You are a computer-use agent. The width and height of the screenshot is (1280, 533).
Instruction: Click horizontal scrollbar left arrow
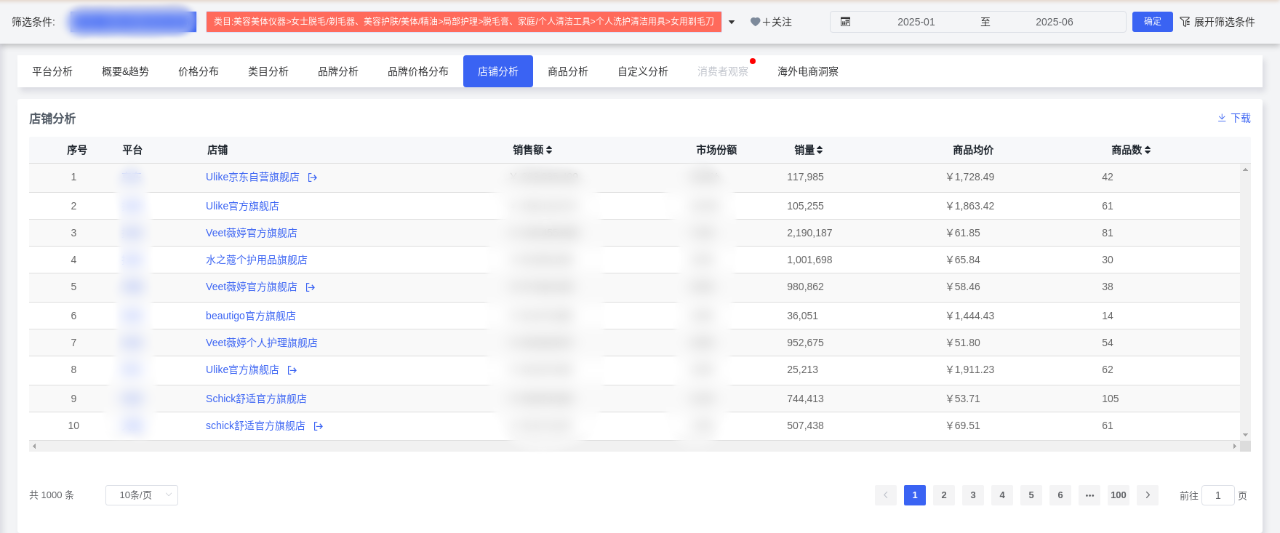pos(34,446)
